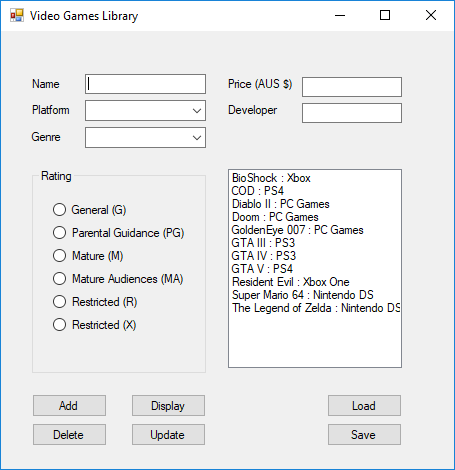Pick 'Diablo II : PC Games' row
Screen dimensions: 455x470
pos(315,204)
